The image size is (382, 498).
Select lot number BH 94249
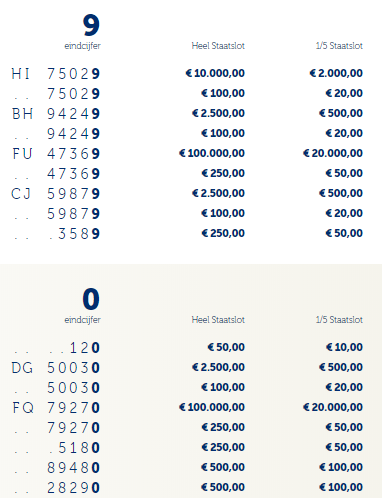pyautogui.click(x=56, y=114)
